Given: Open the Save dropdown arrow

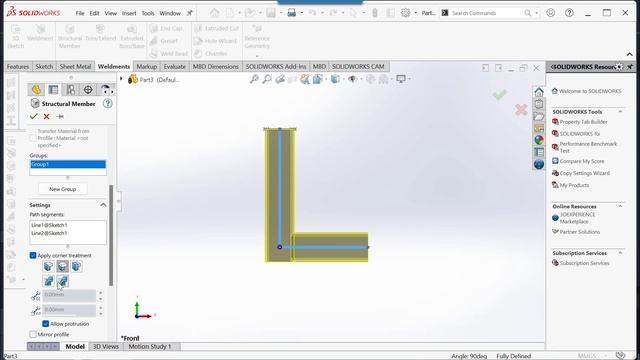Looking at the screenshot, I should coord(281,13).
